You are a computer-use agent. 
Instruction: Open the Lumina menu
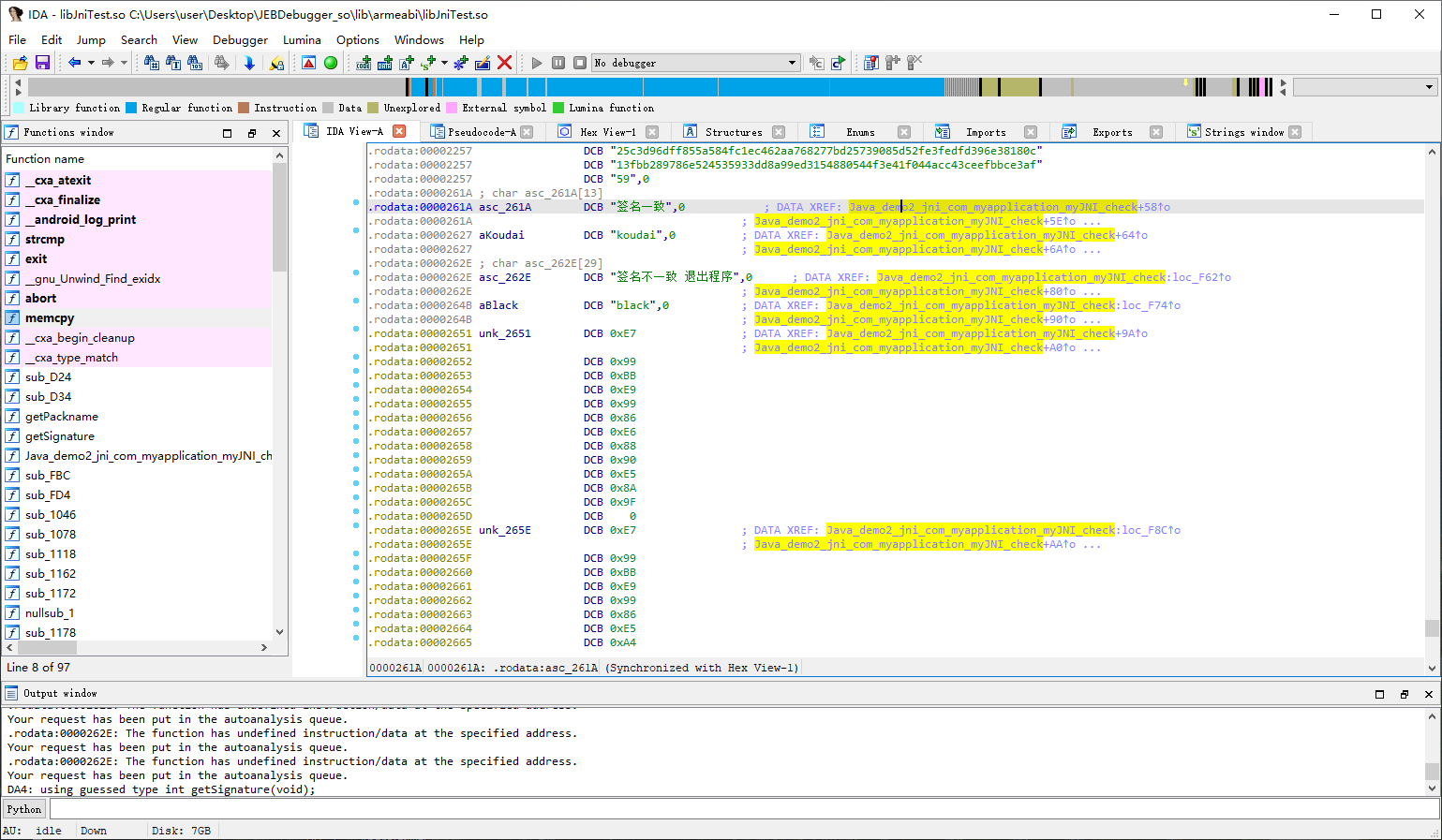pos(302,40)
